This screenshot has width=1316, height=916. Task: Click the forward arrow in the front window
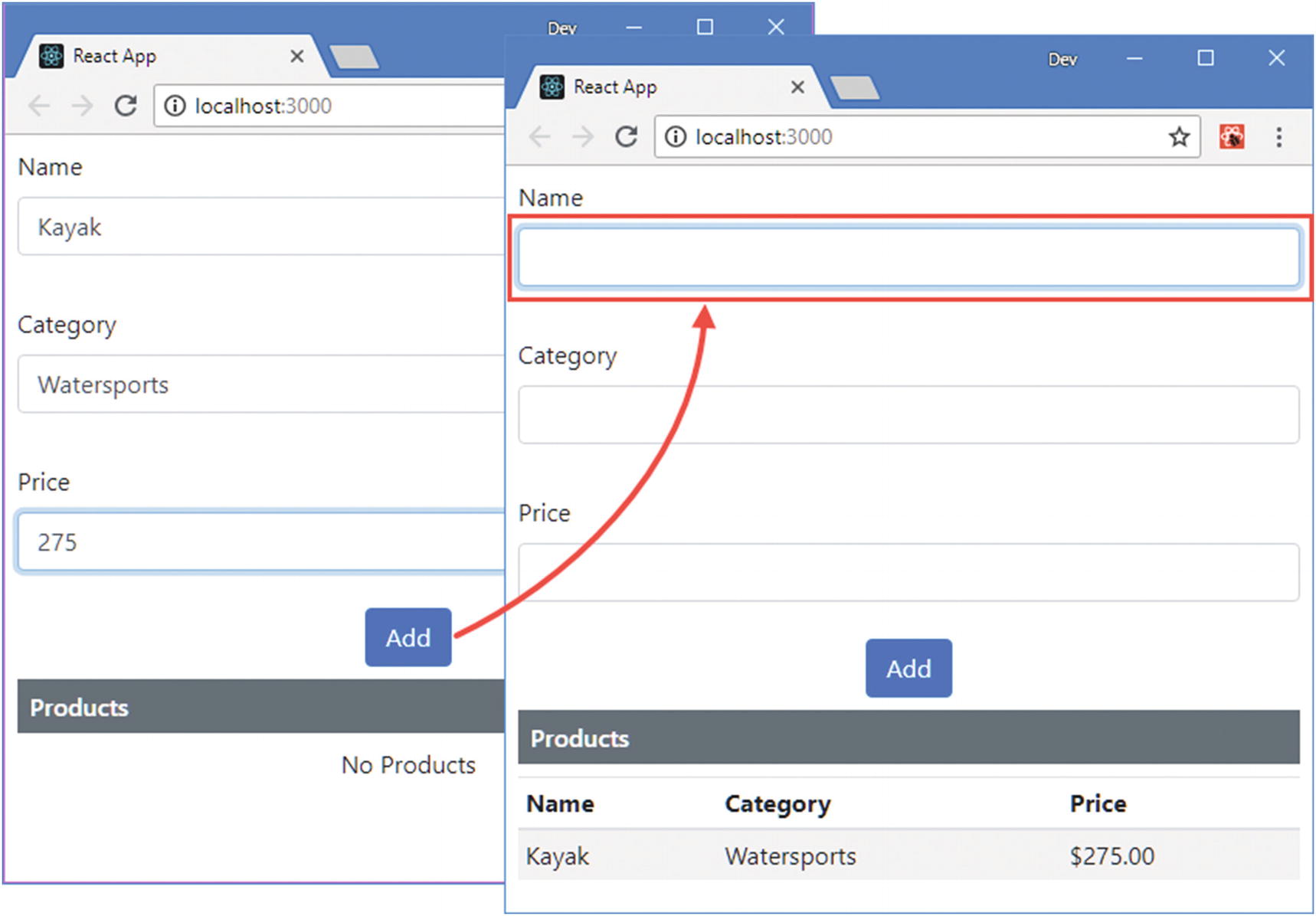point(583,137)
